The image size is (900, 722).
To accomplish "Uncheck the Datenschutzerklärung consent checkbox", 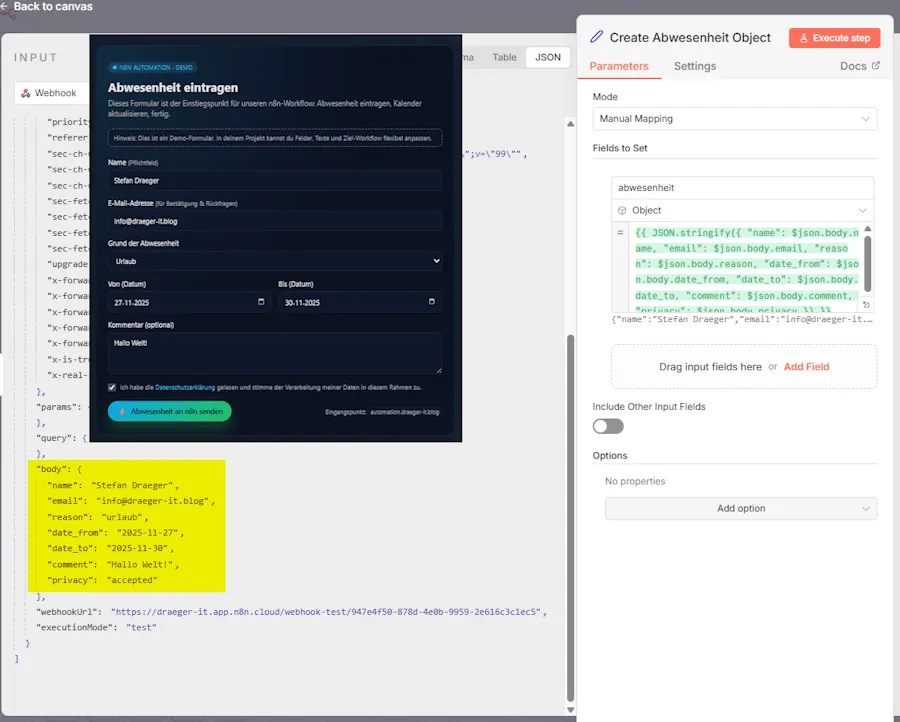I will click(x=112, y=387).
